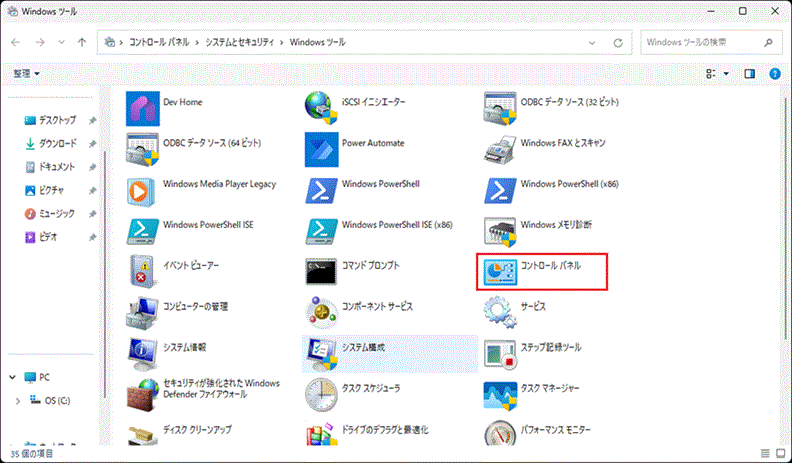Screen dimensions: 792x463
Task: Collapse the PC tree node
Action: [x=13, y=377]
